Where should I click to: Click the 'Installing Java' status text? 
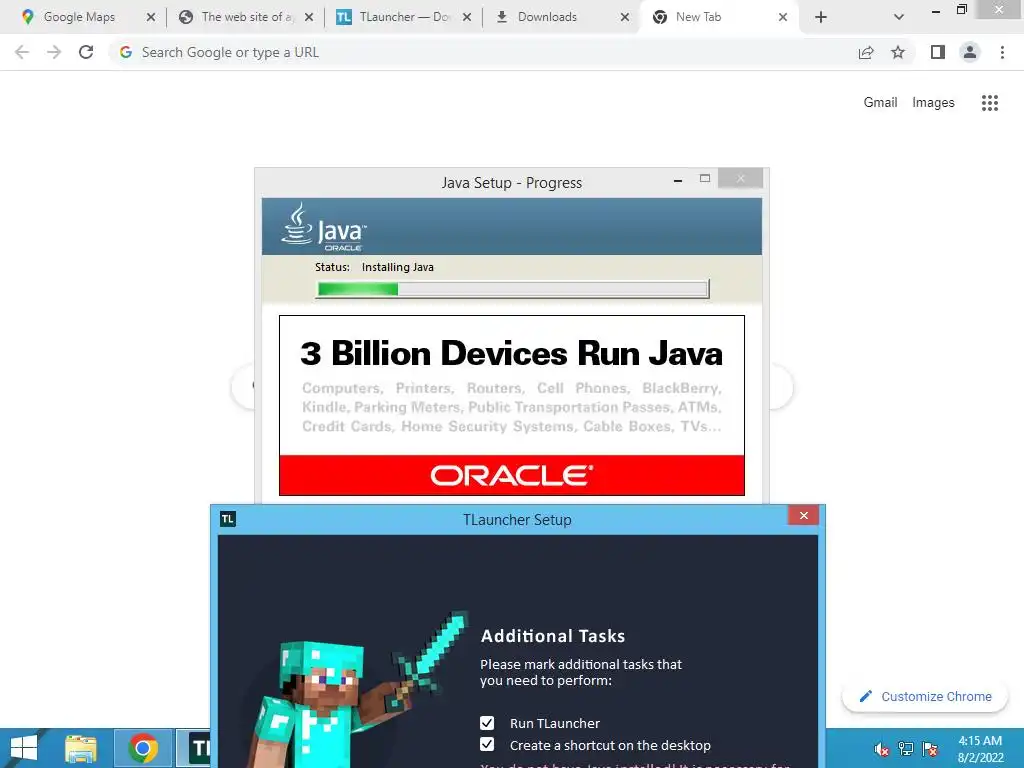click(x=398, y=267)
